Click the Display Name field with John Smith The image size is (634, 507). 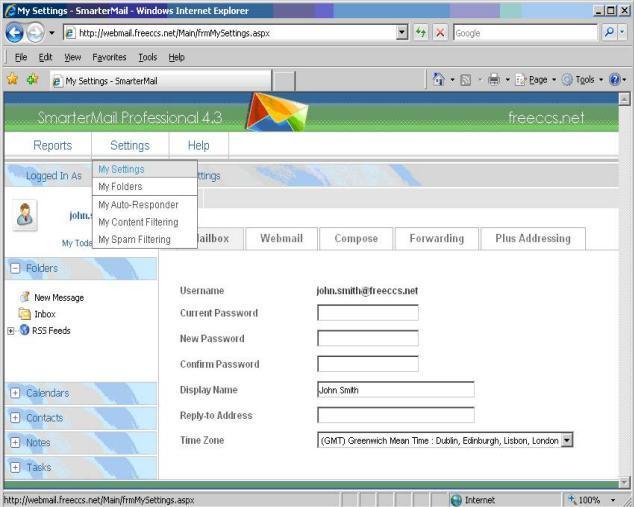point(395,389)
